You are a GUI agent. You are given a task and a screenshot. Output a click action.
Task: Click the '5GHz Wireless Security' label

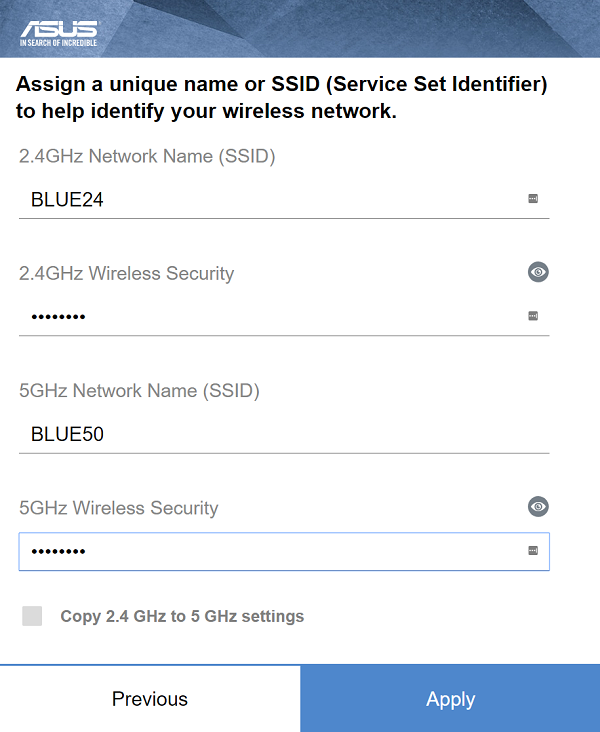tap(119, 508)
